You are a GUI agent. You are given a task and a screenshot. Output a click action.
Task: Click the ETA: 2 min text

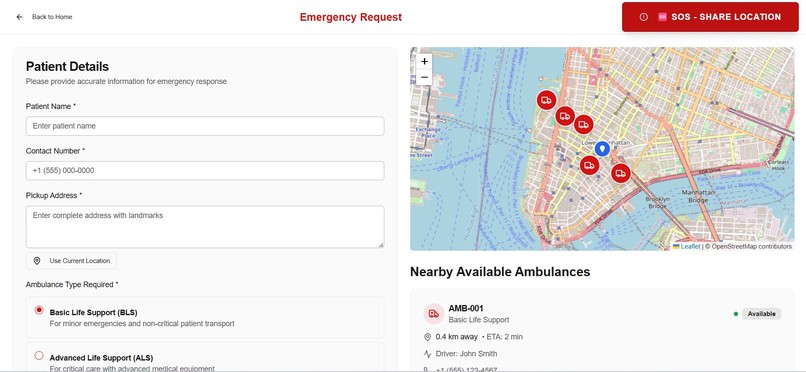pyautogui.click(x=505, y=337)
